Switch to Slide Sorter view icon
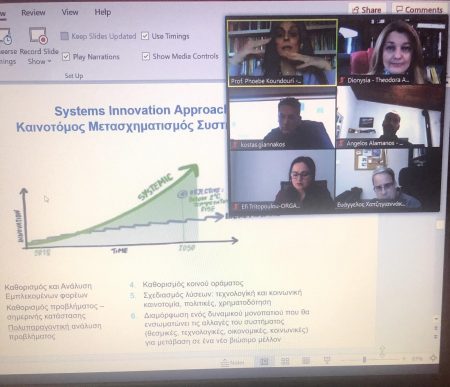 (285, 361)
